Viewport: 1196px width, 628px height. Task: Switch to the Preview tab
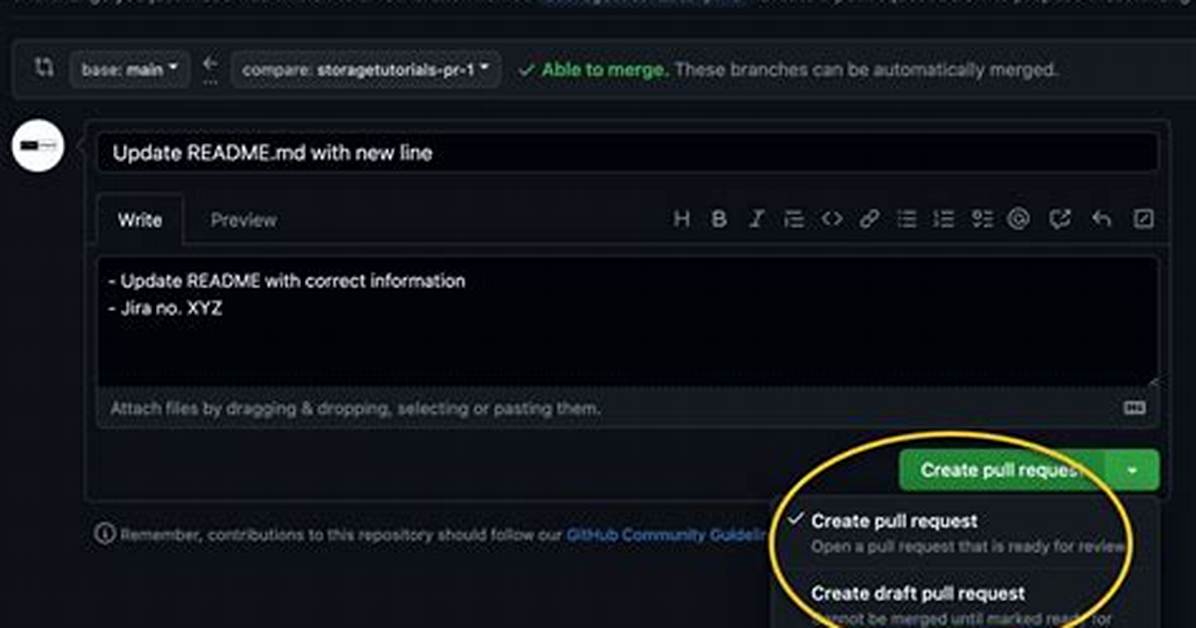243,221
